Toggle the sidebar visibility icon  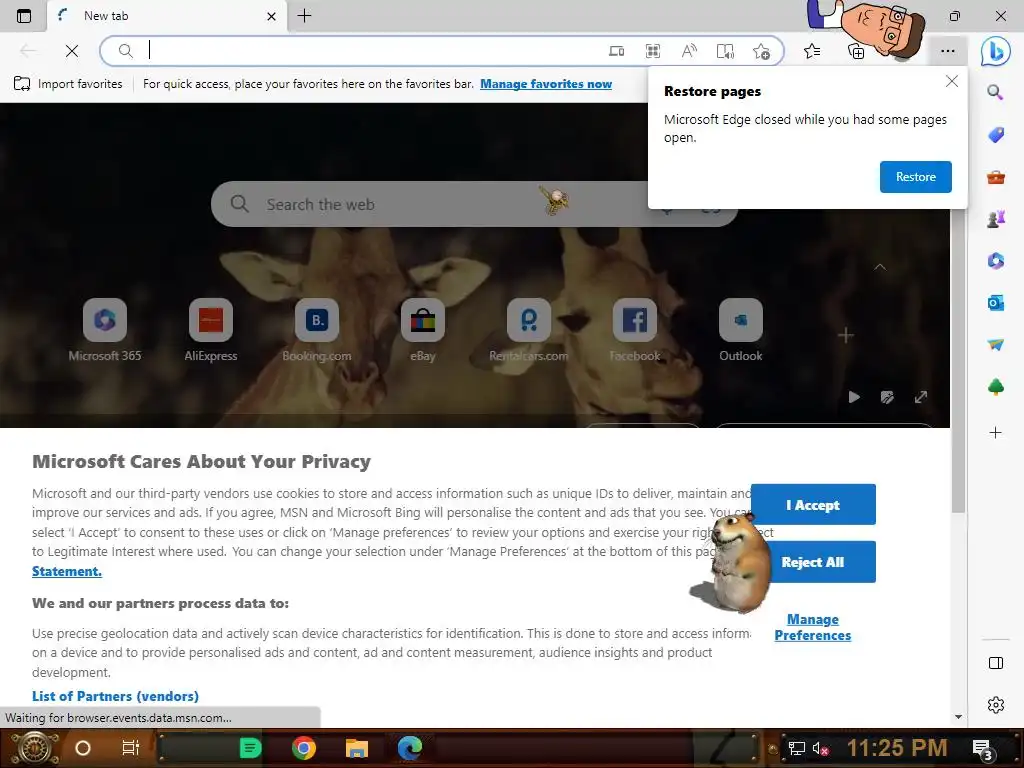995,663
